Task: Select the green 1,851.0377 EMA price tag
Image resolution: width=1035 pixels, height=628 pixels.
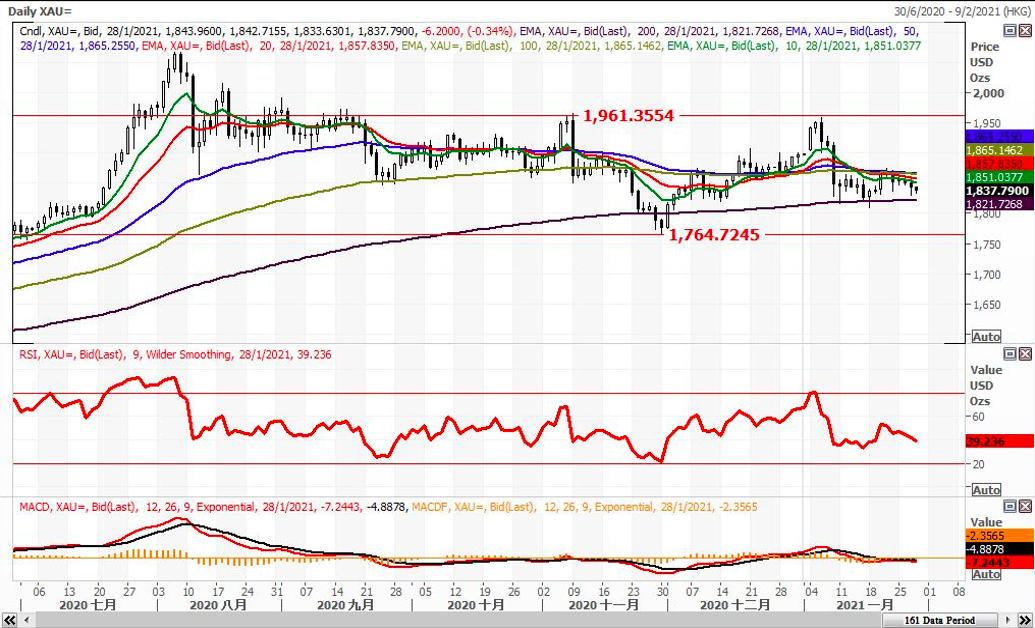Action: click(x=1000, y=176)
